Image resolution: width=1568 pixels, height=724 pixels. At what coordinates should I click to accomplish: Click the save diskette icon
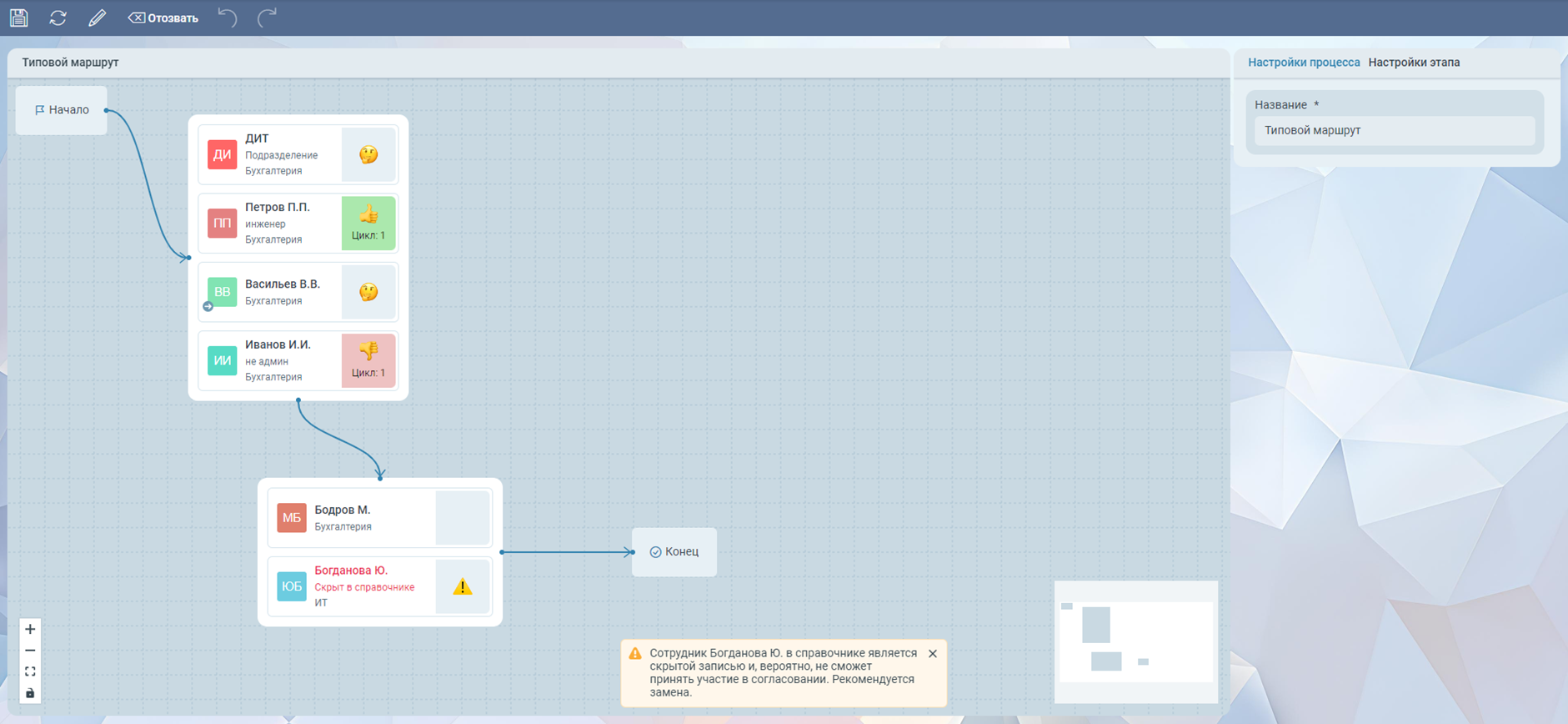click(18, 18)
